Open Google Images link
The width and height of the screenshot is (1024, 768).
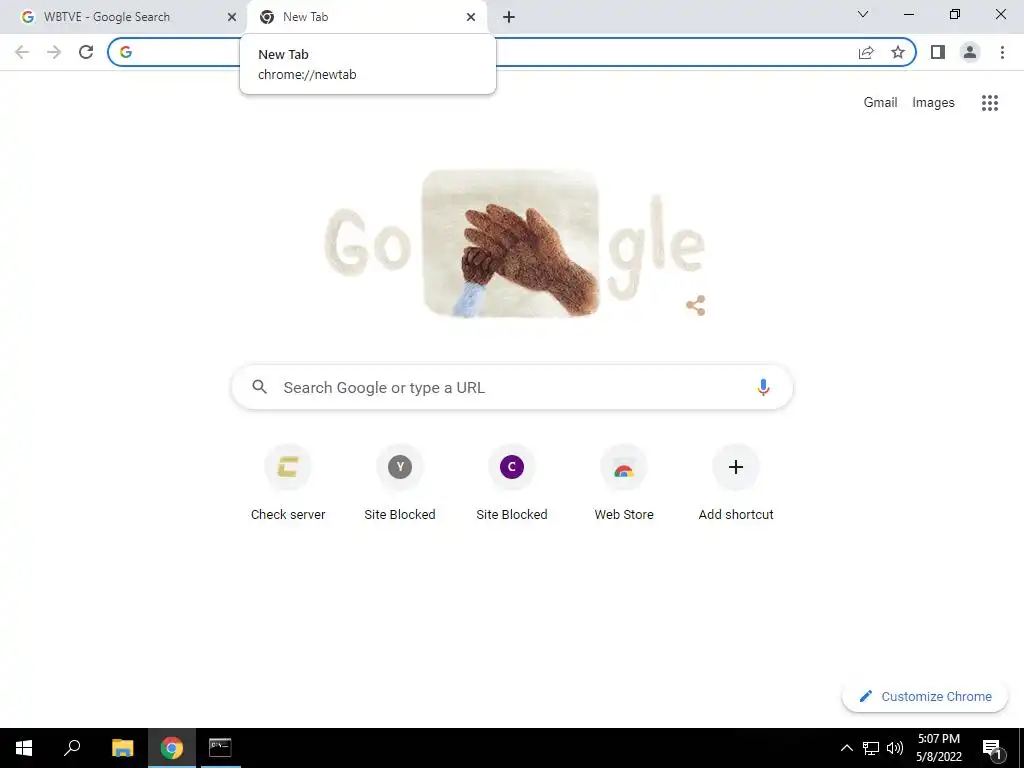[x=933, y=103]
